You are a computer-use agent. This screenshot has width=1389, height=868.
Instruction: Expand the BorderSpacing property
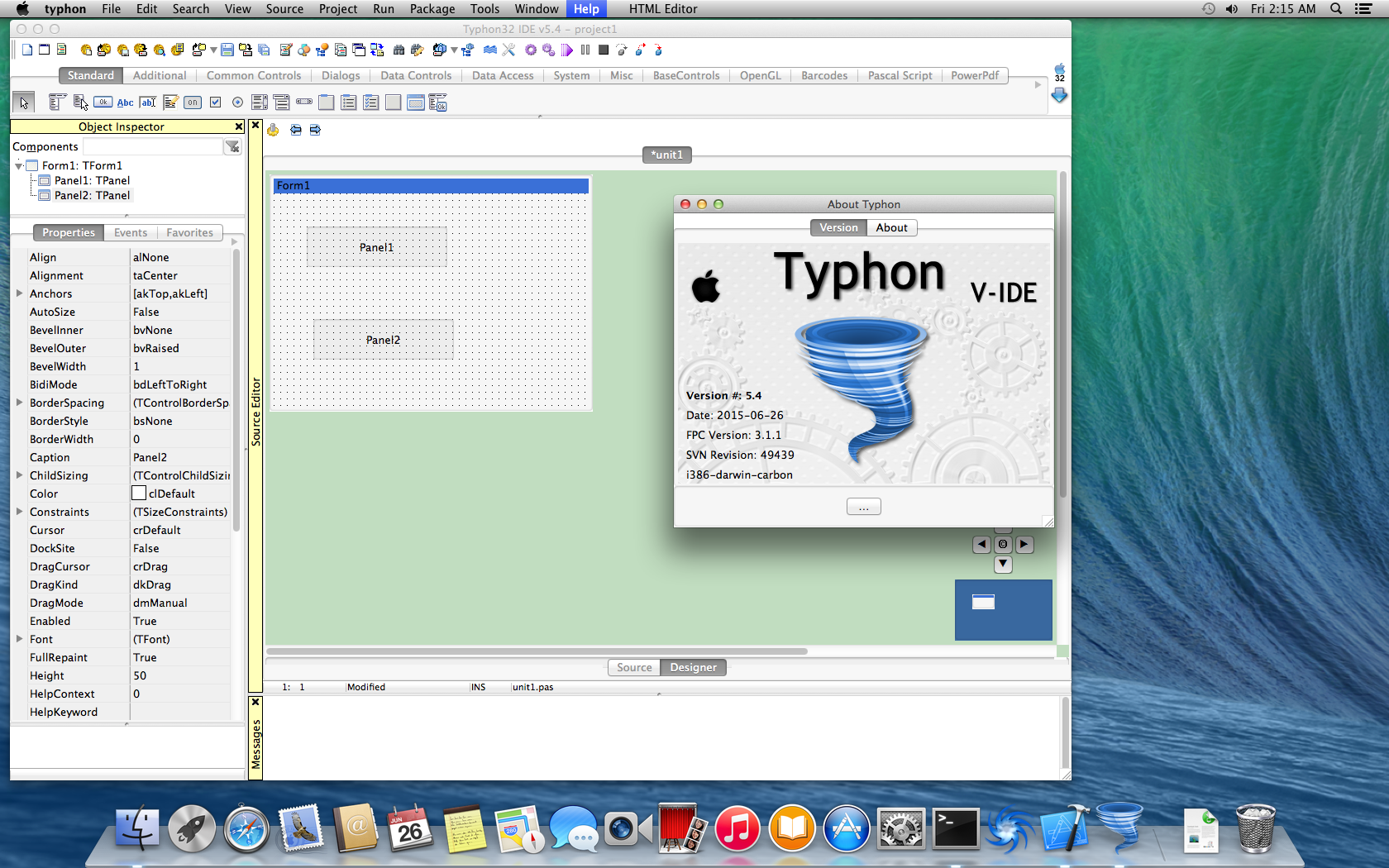click(x=19, y=403)
